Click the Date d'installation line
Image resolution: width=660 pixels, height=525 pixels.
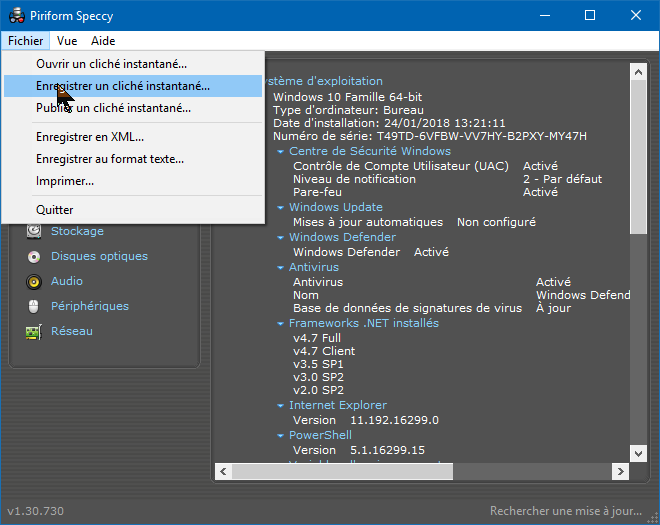pyautogui.click(x=389, y=123)
